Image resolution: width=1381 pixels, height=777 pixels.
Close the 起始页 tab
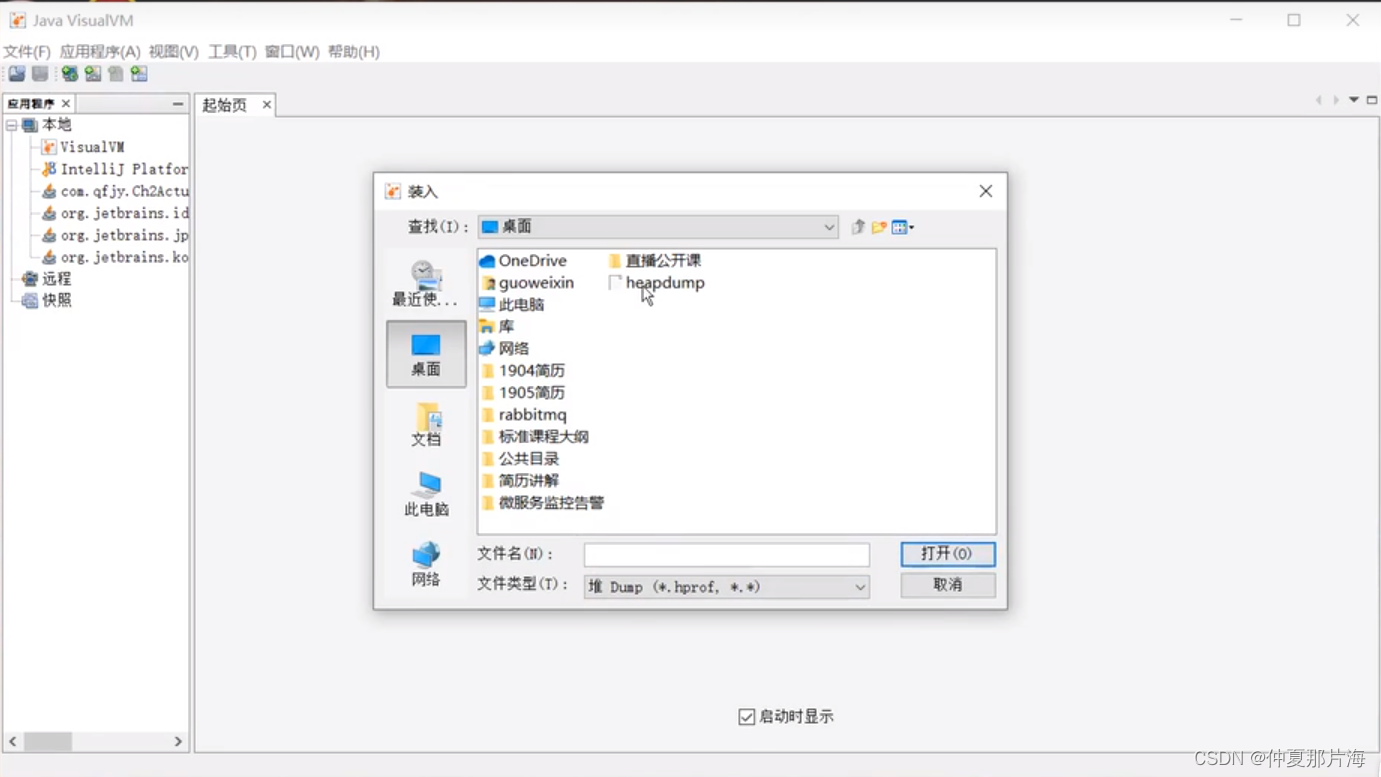267,104
